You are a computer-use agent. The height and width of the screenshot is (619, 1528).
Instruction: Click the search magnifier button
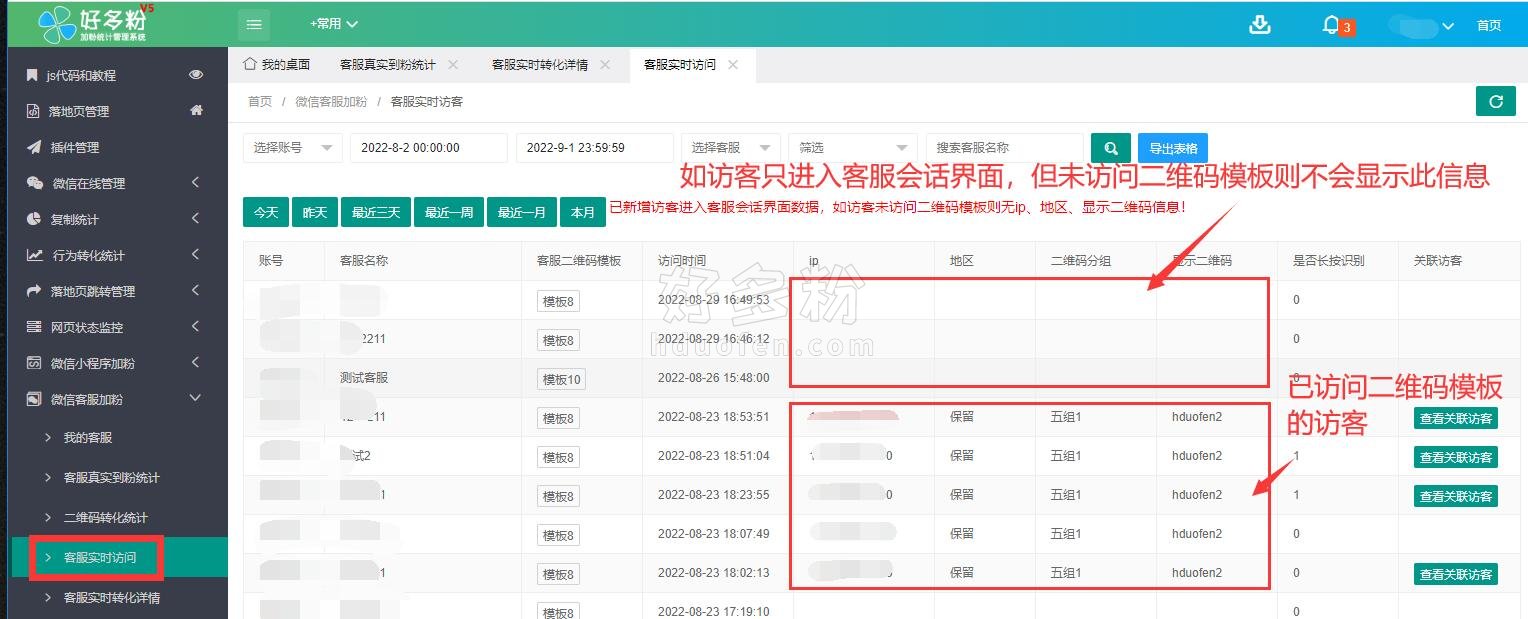[x=1111, y=148]
